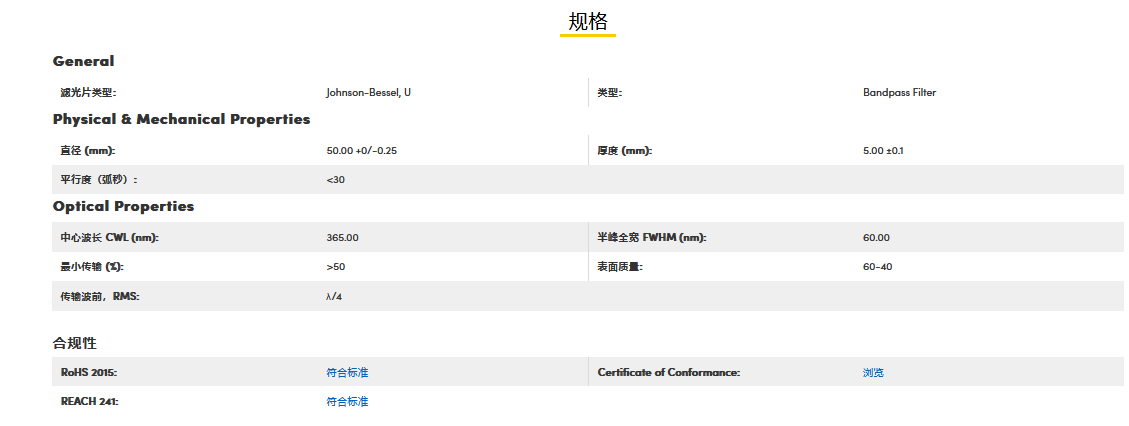Select the thickness value 5.00 ±0.1
Image resolution: width=1129 pixels, height=426 pixels.
(883, 150)
